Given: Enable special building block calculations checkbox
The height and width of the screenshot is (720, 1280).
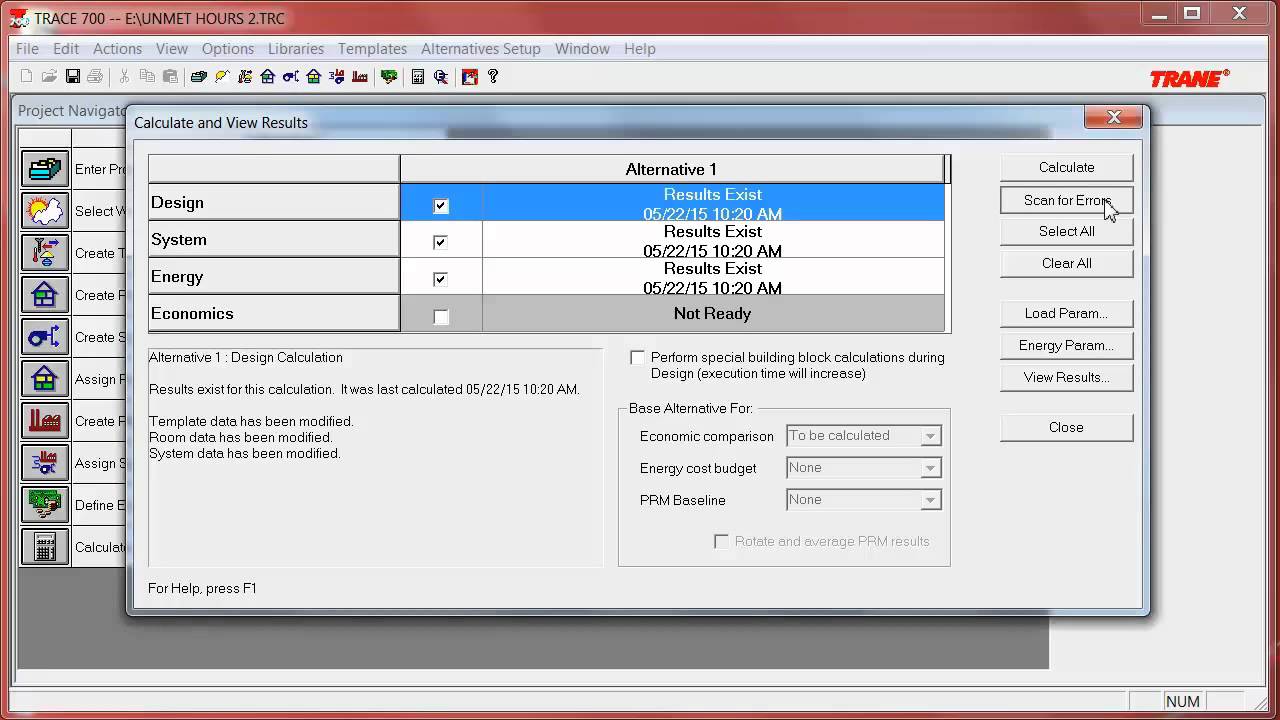Looking at the screenshot, I should point(637,357).
